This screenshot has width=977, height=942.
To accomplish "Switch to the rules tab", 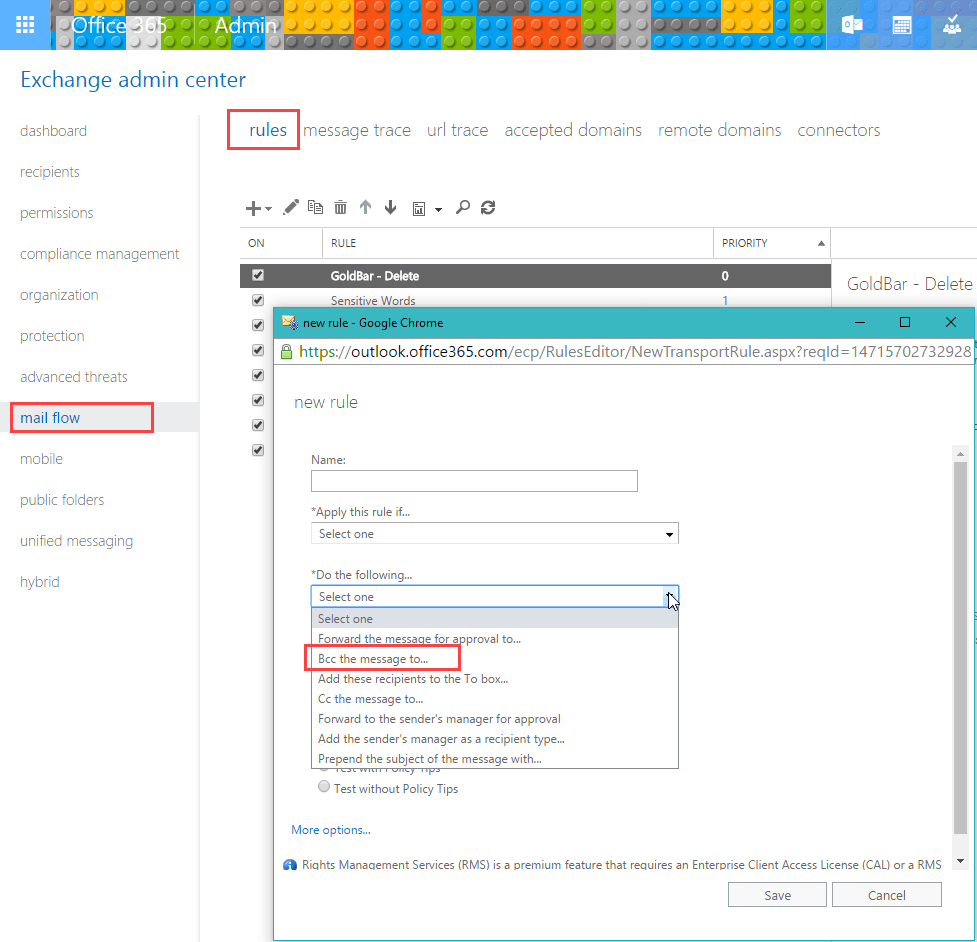I will [268, 130].
